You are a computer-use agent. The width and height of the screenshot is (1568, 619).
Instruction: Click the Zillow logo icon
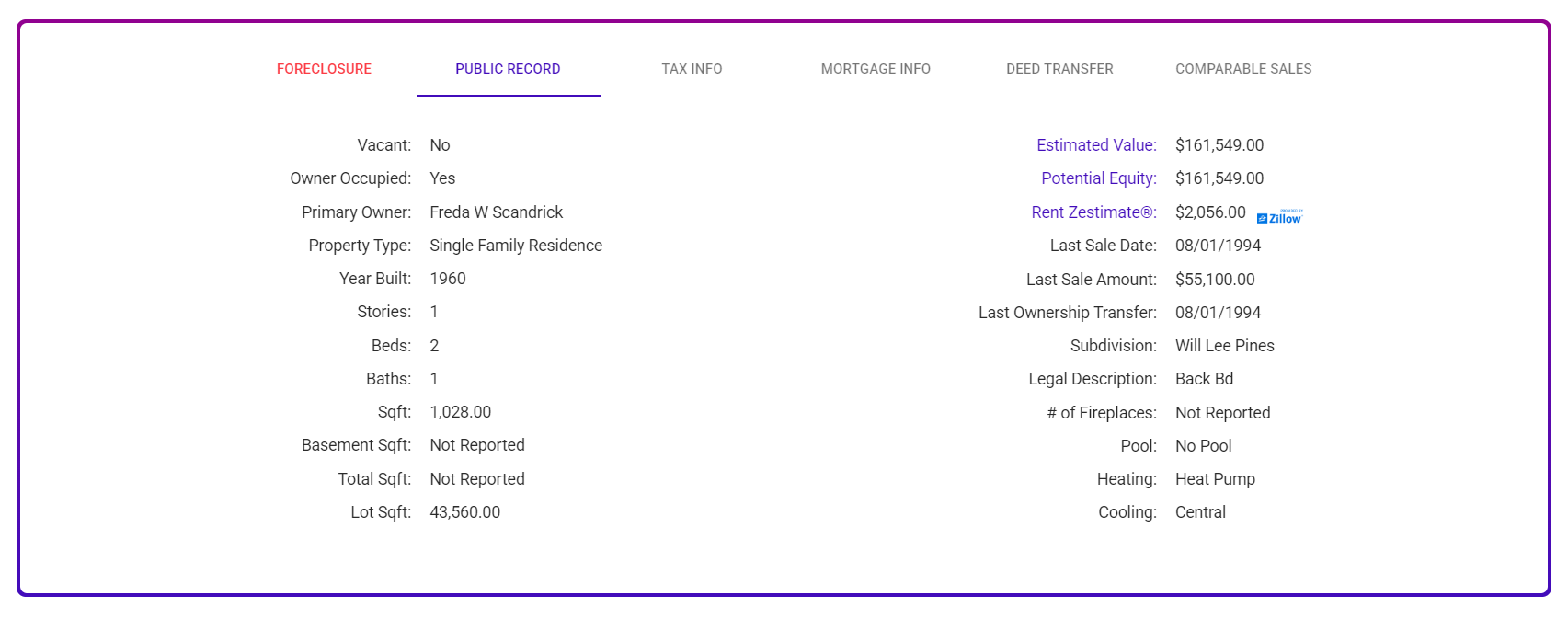[x=1279, y=216]
